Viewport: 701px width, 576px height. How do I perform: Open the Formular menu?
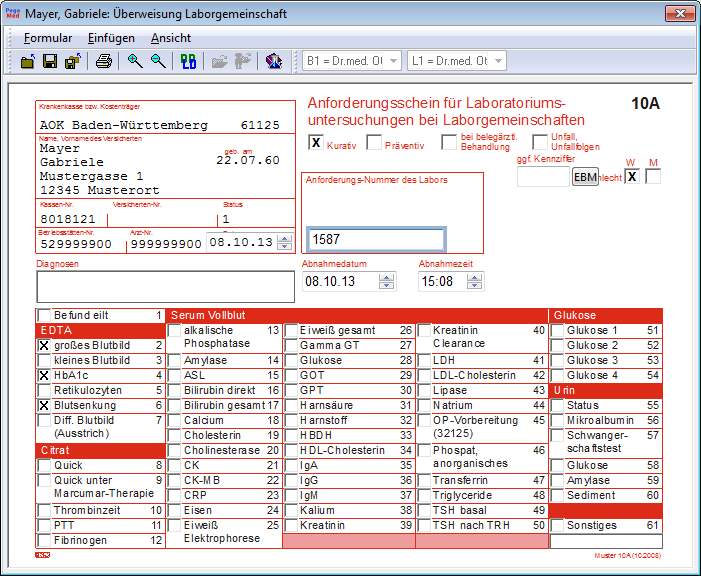(x=48, y=38)
